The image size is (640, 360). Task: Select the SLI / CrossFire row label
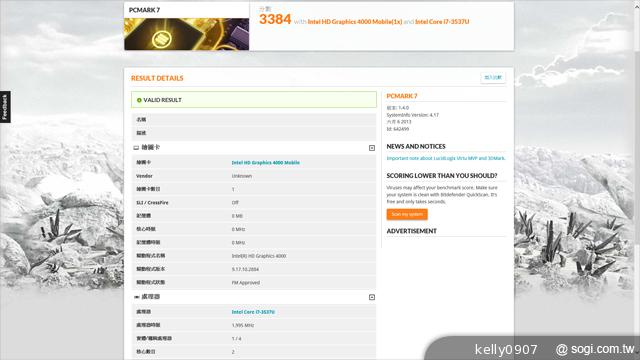coord(152,202)
